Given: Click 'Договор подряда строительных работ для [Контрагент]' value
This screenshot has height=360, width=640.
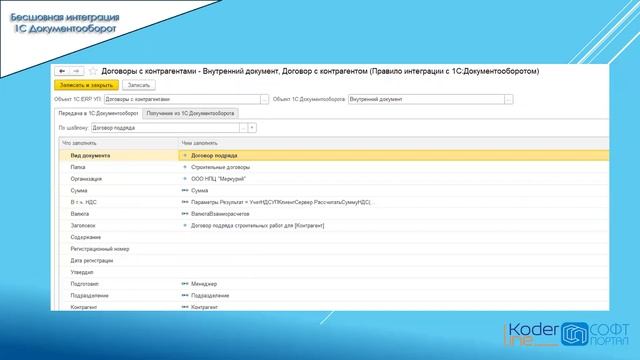Looking at the screenshot, I should (258, 225).
